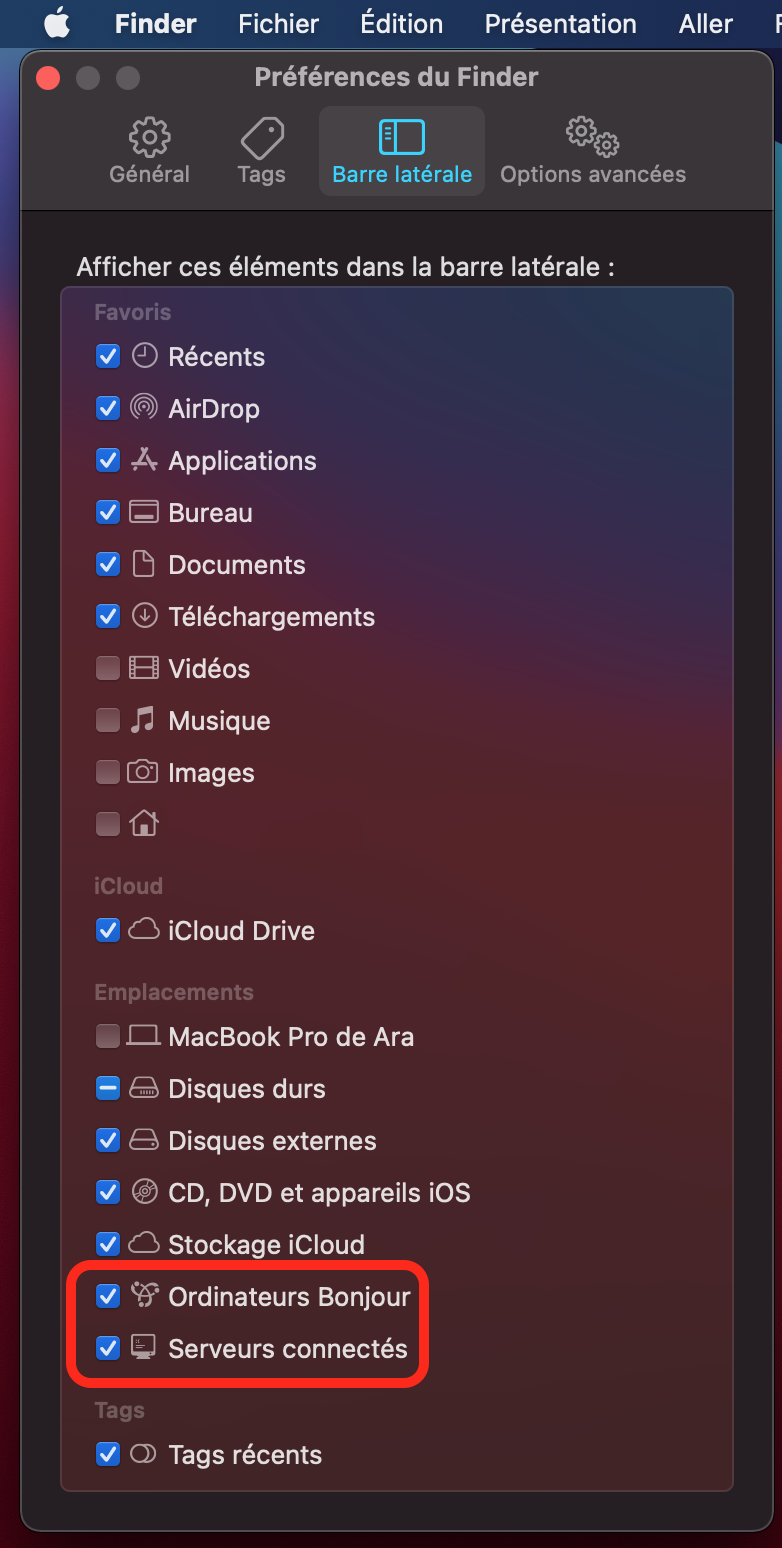Uncheck the Serveurs connectés checkbox

(x=108, y=1348)
